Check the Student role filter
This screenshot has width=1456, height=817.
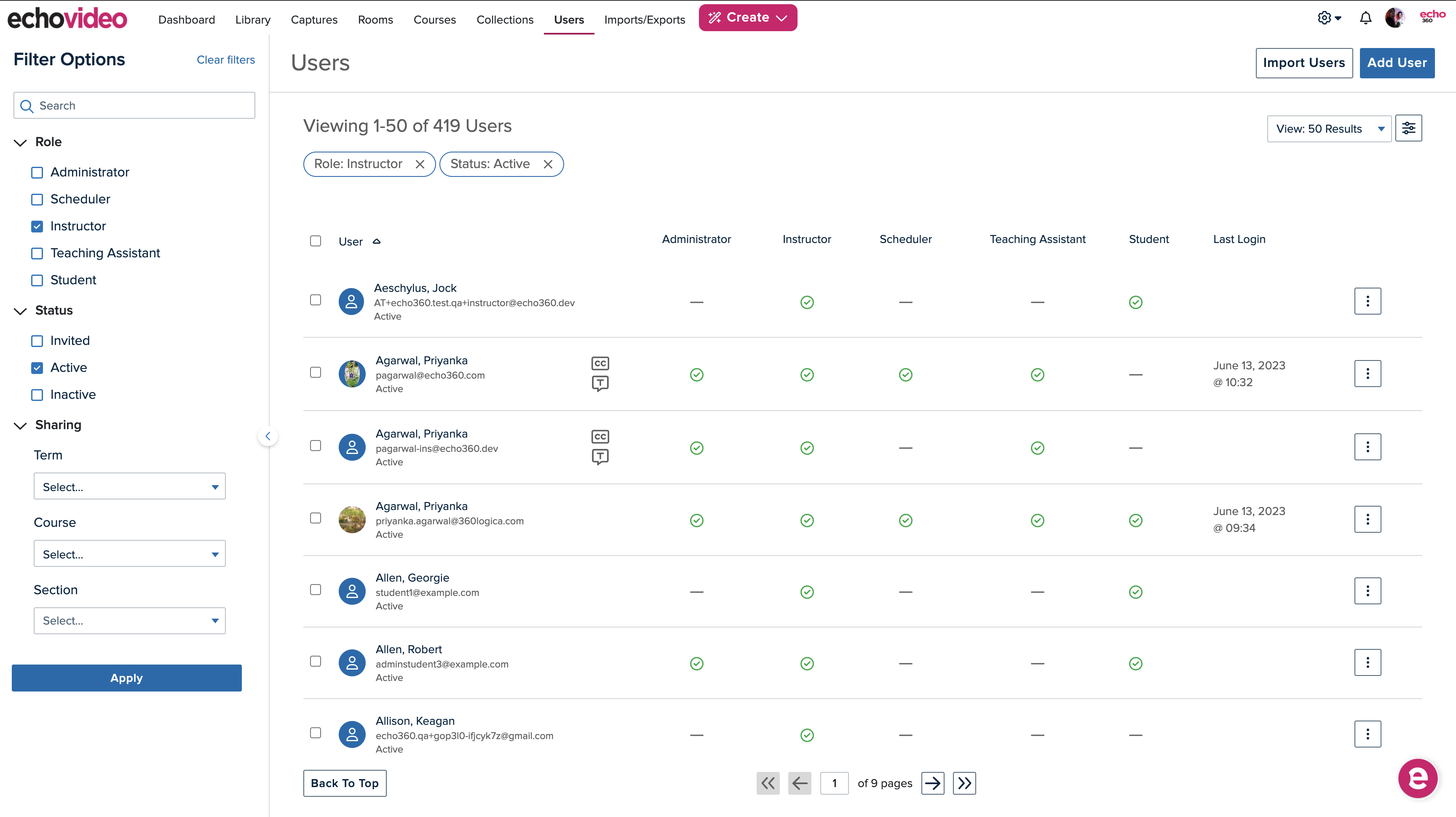37,280
